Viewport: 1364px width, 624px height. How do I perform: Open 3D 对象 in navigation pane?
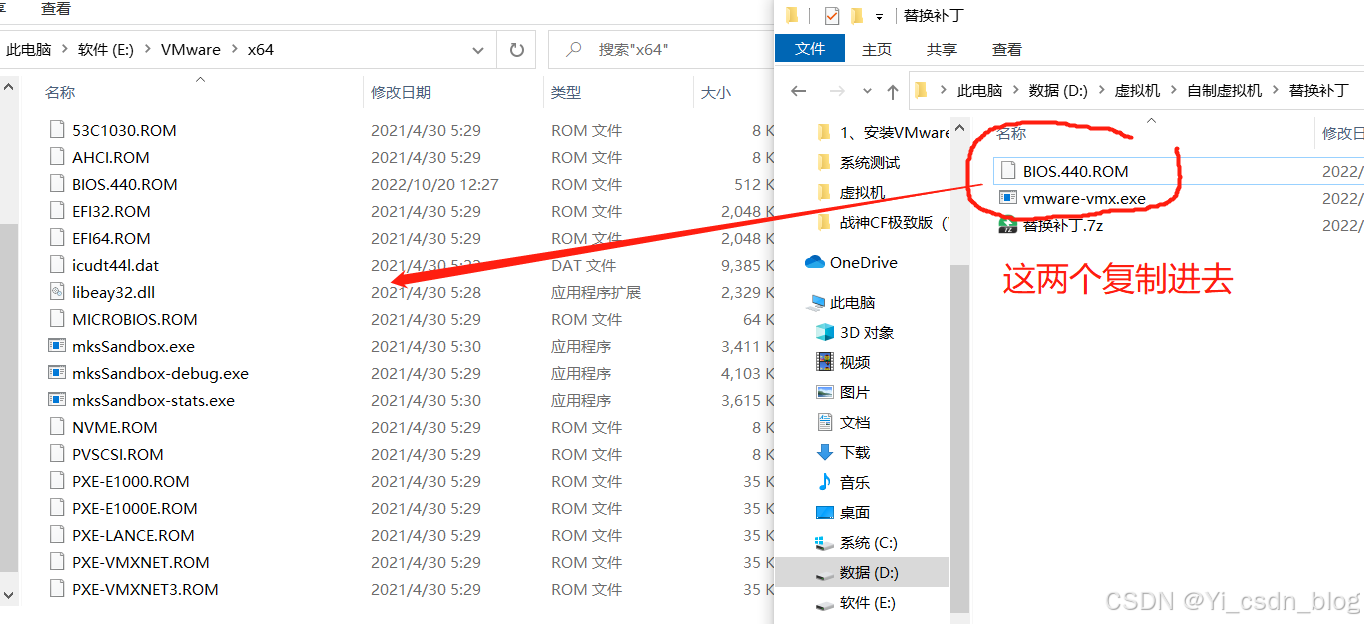click(856, 332)
